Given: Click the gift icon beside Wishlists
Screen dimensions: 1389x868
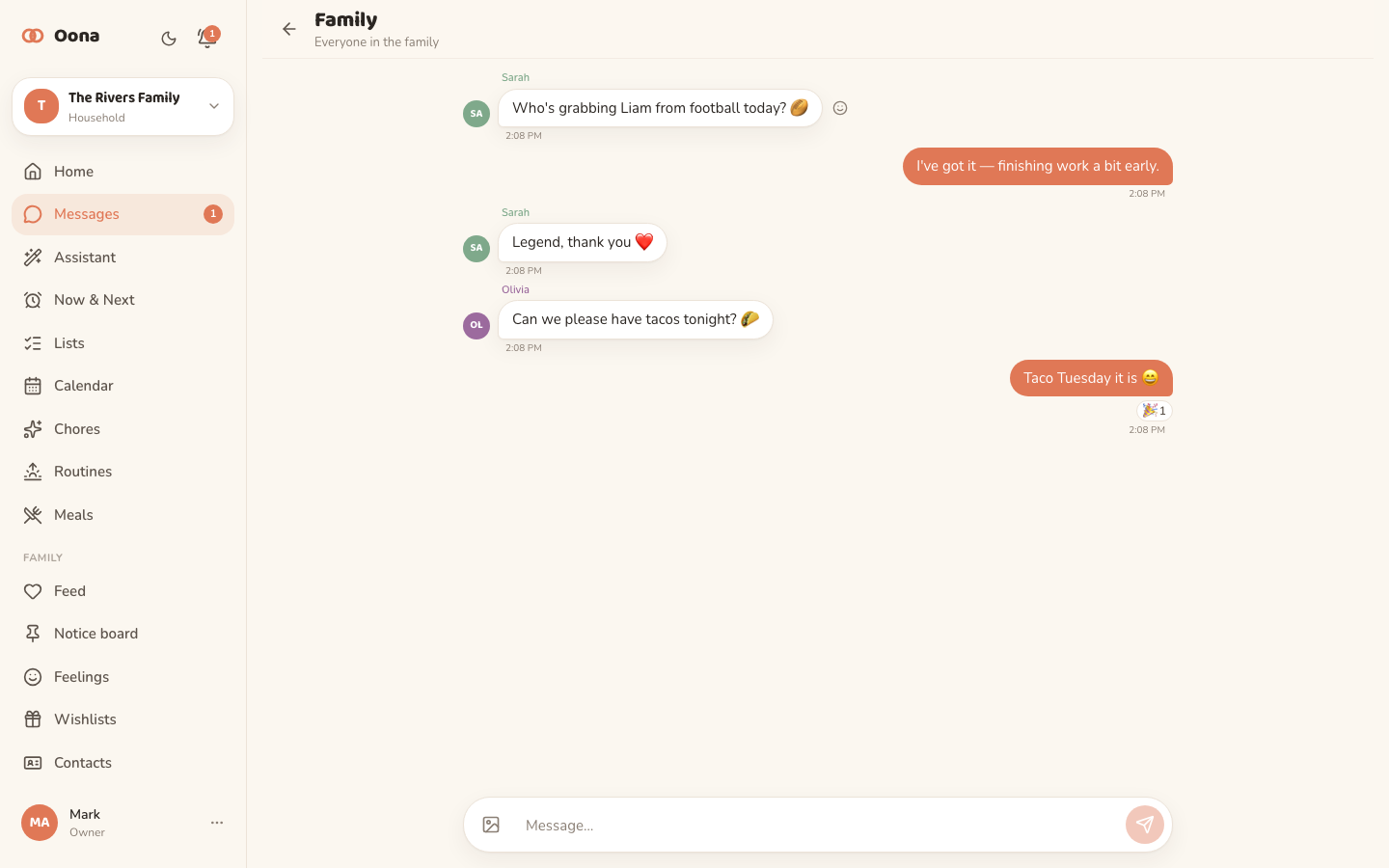Looking at the screenshot, I should tap(33, 719).
